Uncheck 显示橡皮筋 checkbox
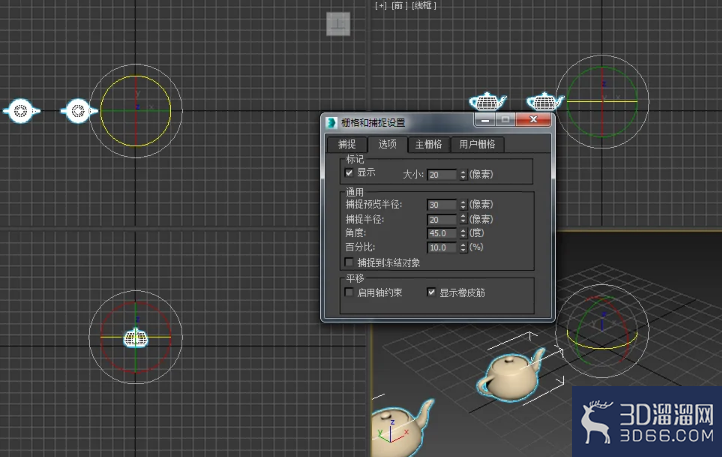The image size is (722, 457). point(431,292)
